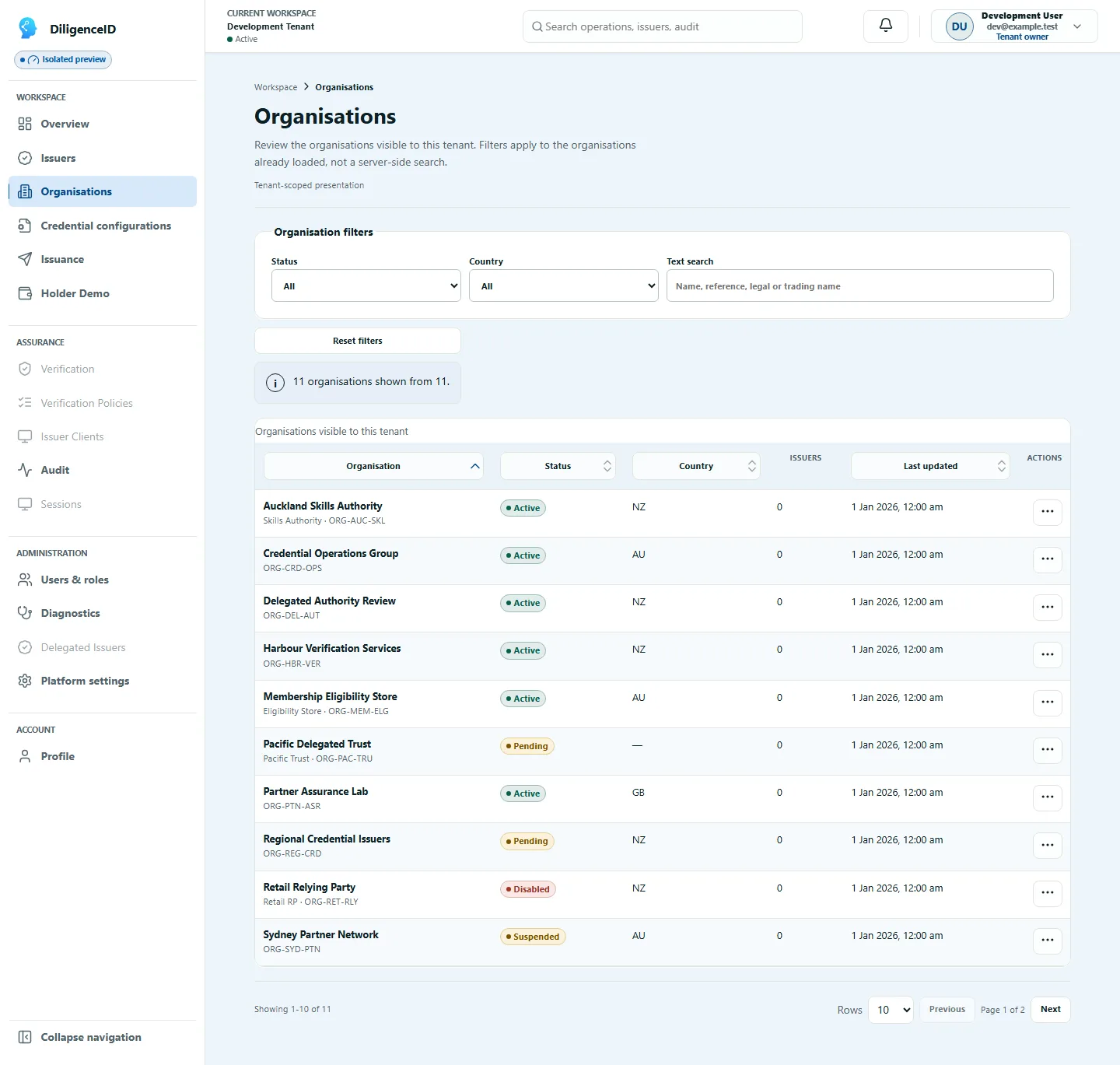Open actions menu for Credential Operations Group
1120x1065 pixels.
click(x=1048, y=559)
